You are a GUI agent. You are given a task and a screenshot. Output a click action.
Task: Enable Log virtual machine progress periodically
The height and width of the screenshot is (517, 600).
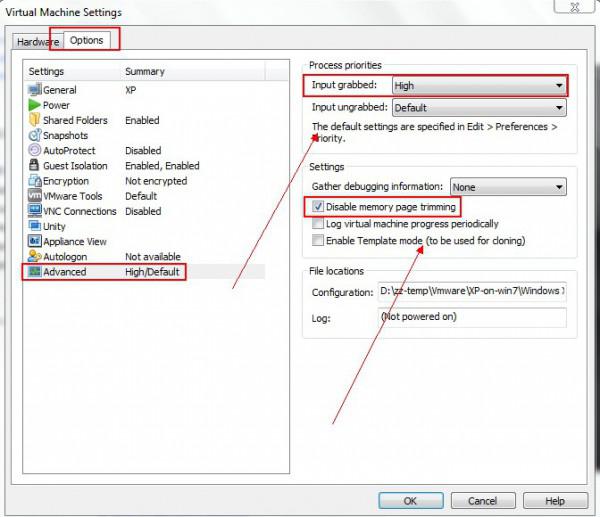318,224
